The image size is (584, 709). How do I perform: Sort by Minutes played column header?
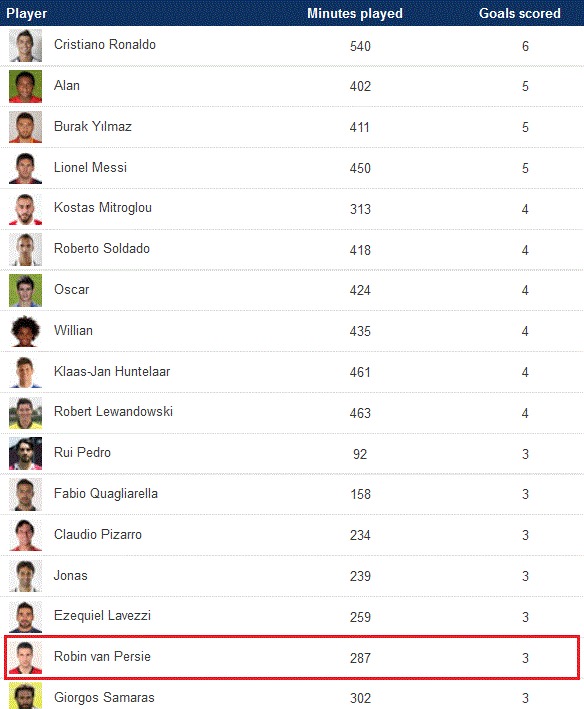click(x=355, y=14)
